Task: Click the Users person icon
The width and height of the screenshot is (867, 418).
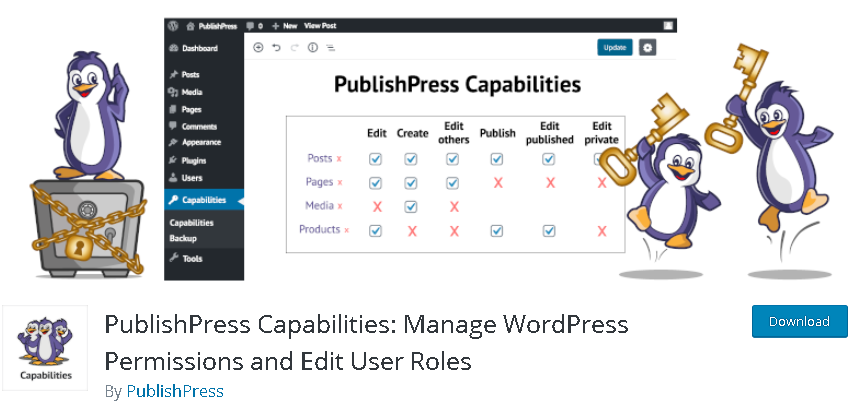Action: pos(173,177)
